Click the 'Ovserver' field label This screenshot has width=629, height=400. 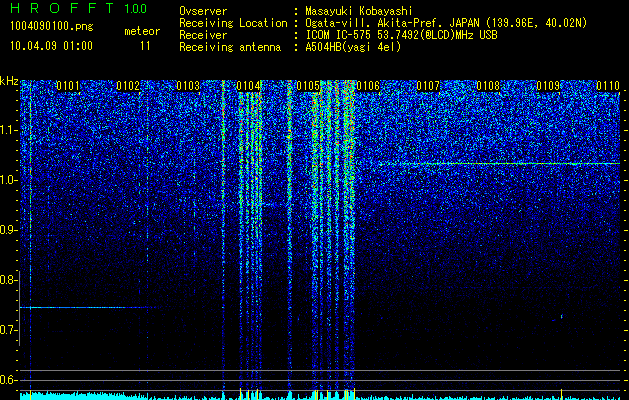tap(203, 11)
